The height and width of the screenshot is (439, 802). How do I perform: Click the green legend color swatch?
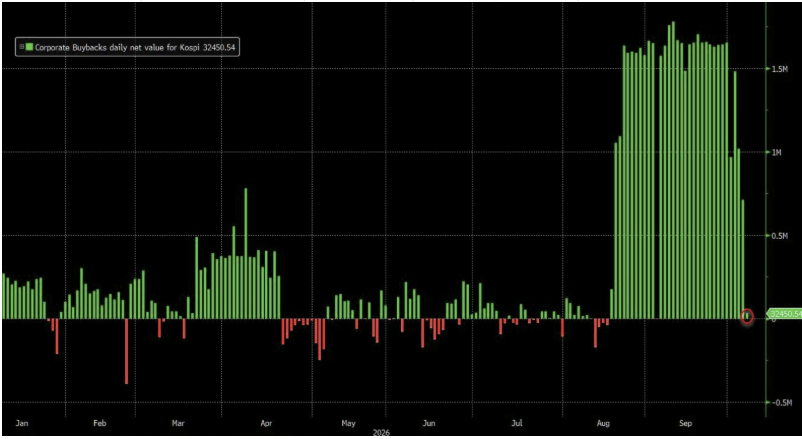29,47
